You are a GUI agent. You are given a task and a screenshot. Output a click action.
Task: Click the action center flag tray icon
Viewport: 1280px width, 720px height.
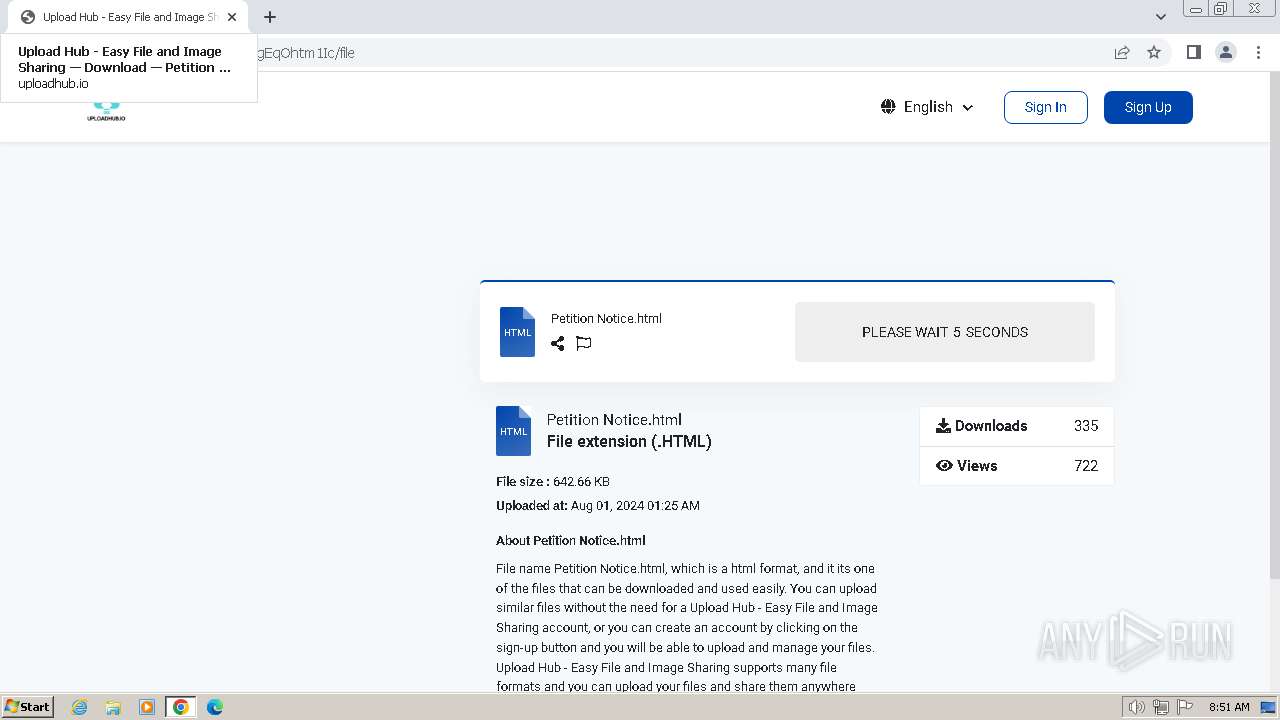(x=1183, y=707)
